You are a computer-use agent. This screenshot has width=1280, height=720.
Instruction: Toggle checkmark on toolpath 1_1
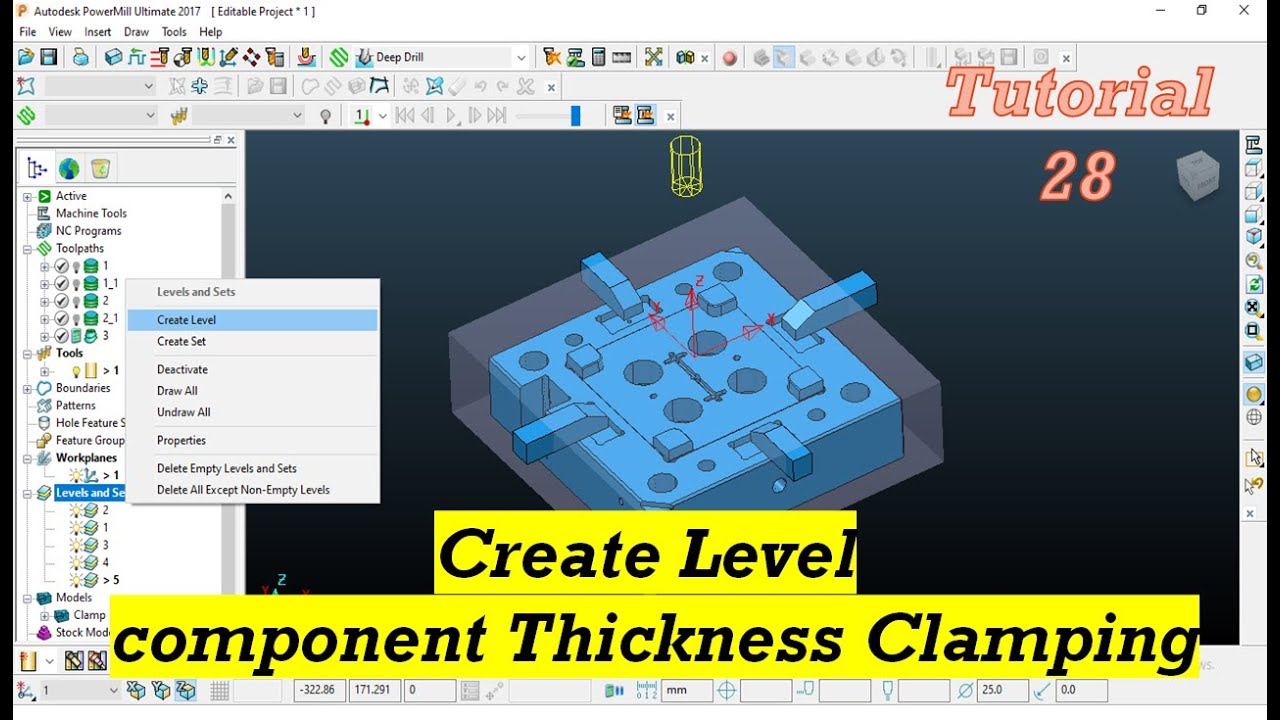(x=61, y=283)
